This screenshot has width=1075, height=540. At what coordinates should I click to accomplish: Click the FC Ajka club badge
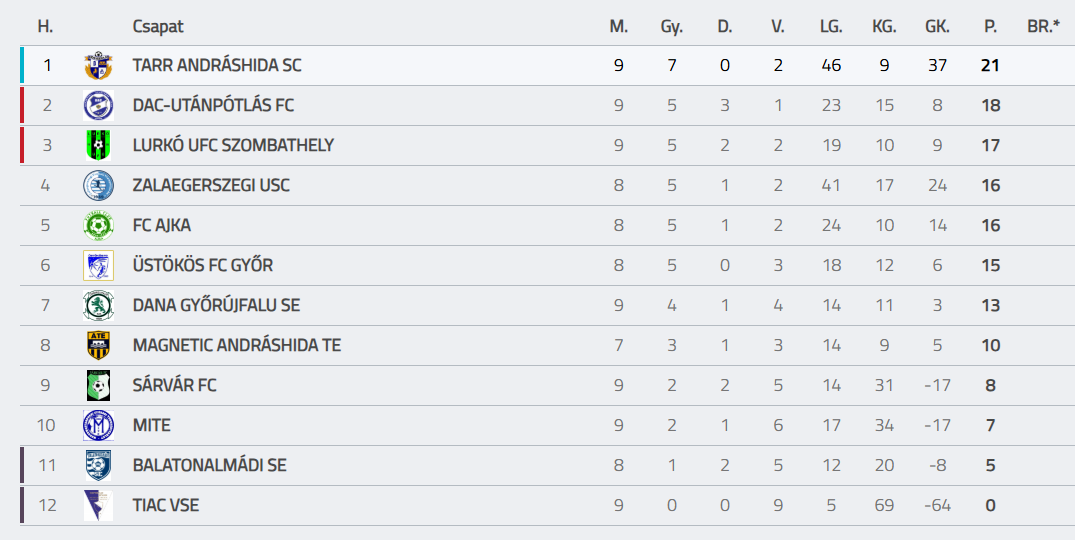[x=98, y=226]
